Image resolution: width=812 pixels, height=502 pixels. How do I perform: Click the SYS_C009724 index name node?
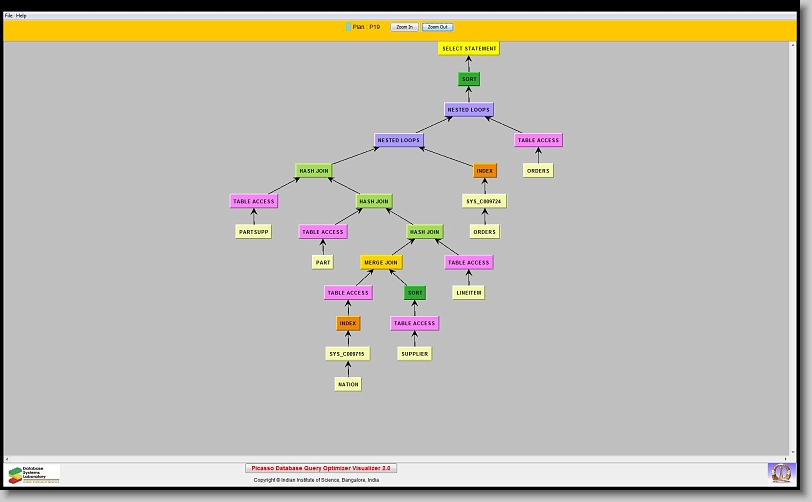pos(484,201)
